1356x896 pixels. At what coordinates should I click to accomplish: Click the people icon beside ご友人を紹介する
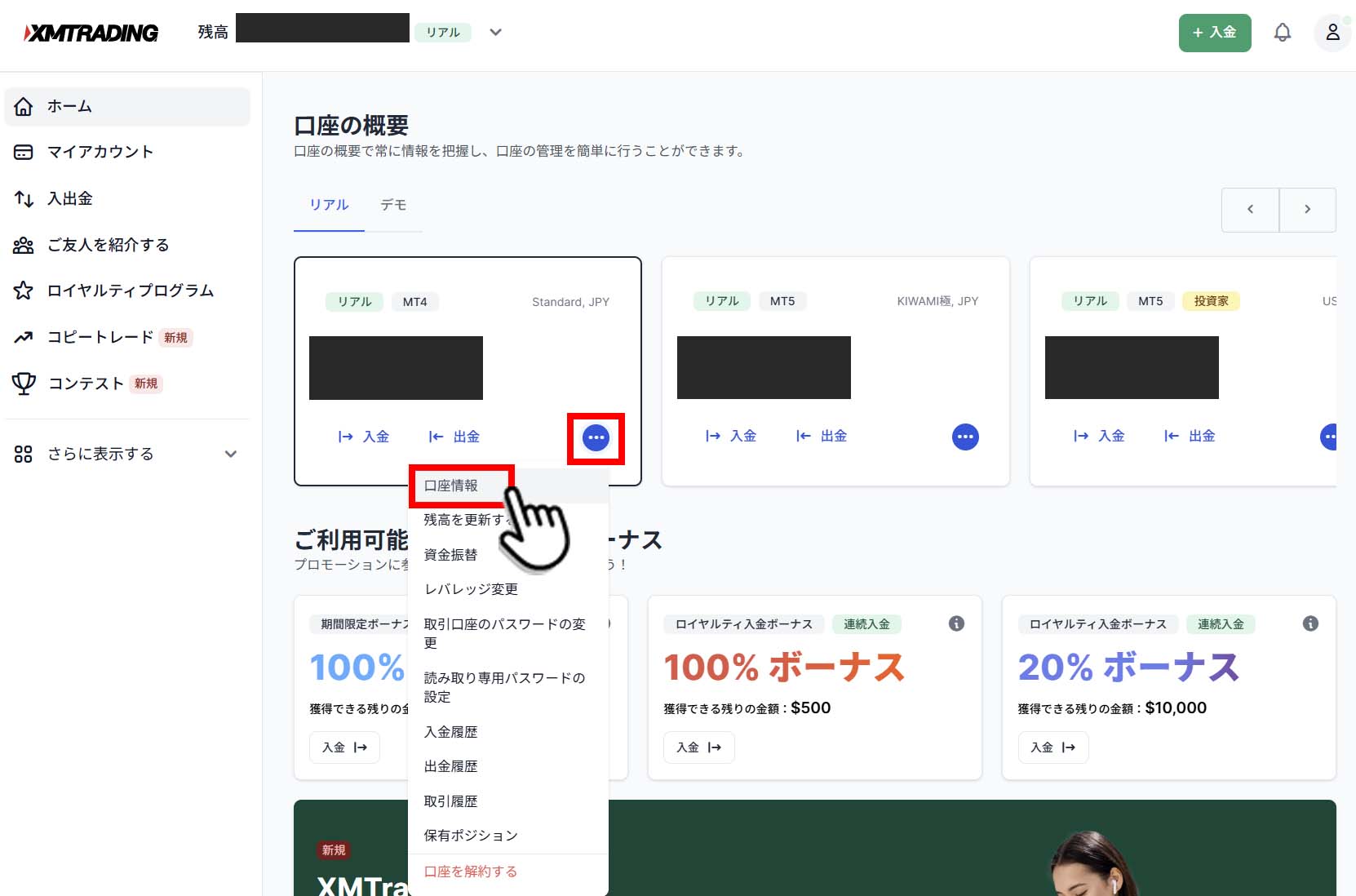[x=24, y=245]
